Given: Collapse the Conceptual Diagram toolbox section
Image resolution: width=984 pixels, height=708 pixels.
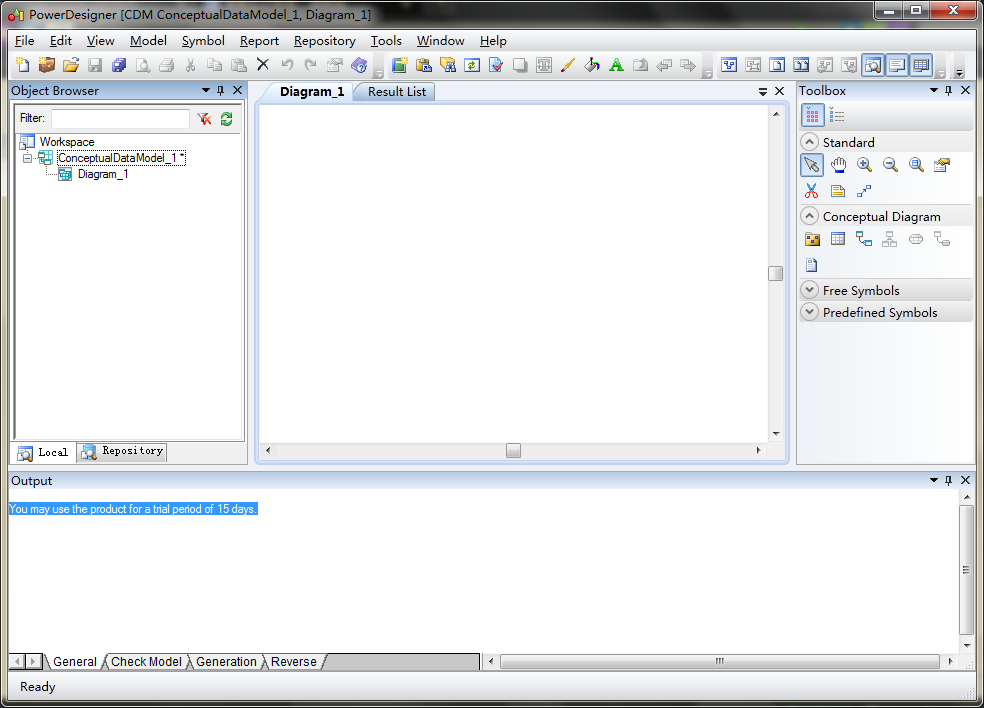Looking at the screenshot, I should coord(810,216).
